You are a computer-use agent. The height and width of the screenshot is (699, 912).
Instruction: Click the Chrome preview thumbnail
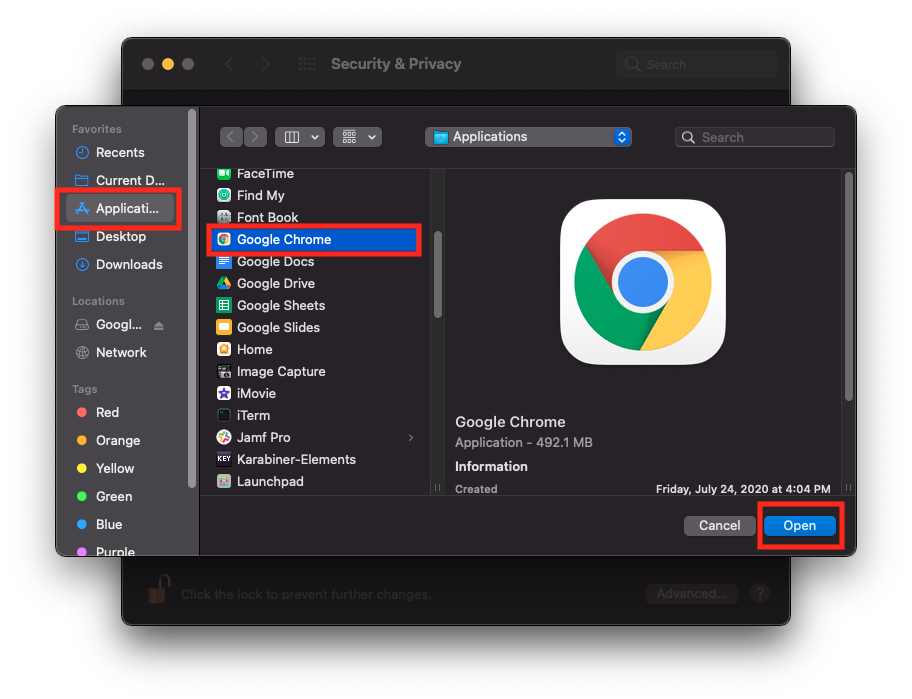tap(643, 282)
